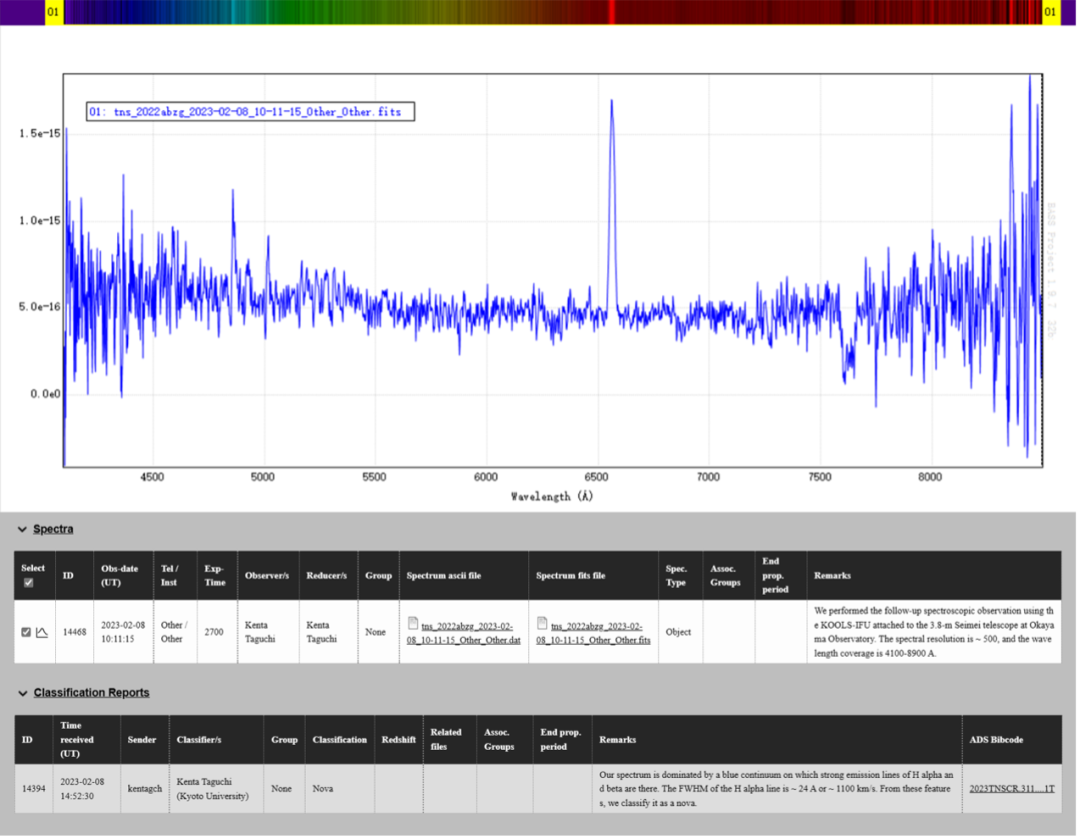
Task: Click the plot legend entry for tns_2022abzg
Action: pos(250,112)
